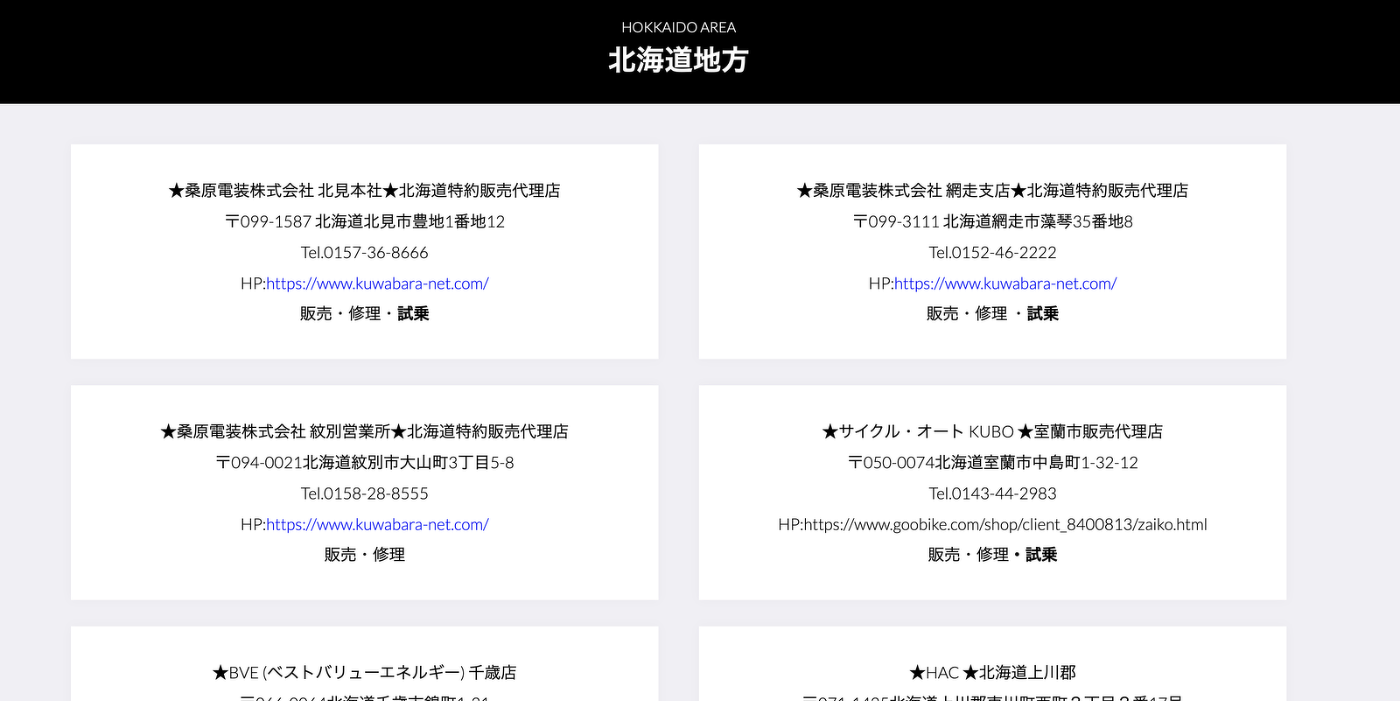Open the kuwabara-net link under 紋別営業所
Image resolution: width=1400 pixels, height=701 pixels.
tap(377, 524)
